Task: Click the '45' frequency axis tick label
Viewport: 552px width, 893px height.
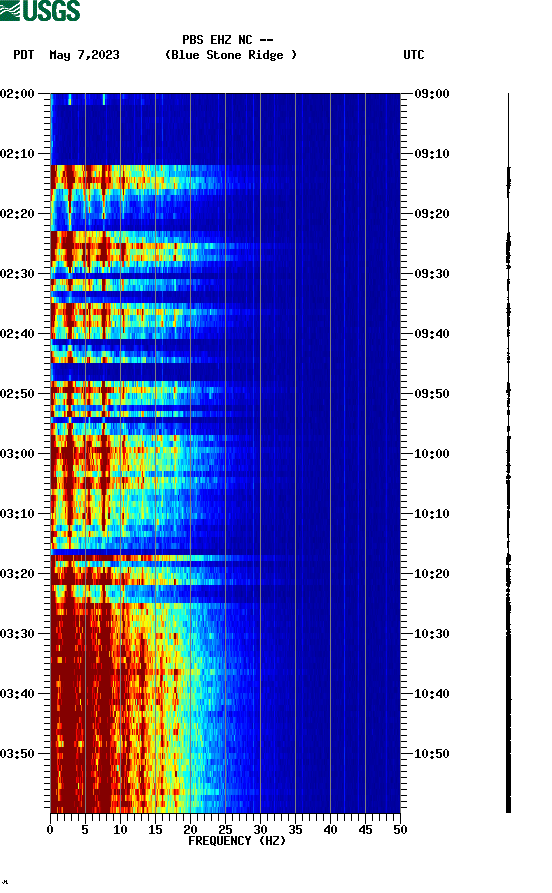Action: [365, 830]
